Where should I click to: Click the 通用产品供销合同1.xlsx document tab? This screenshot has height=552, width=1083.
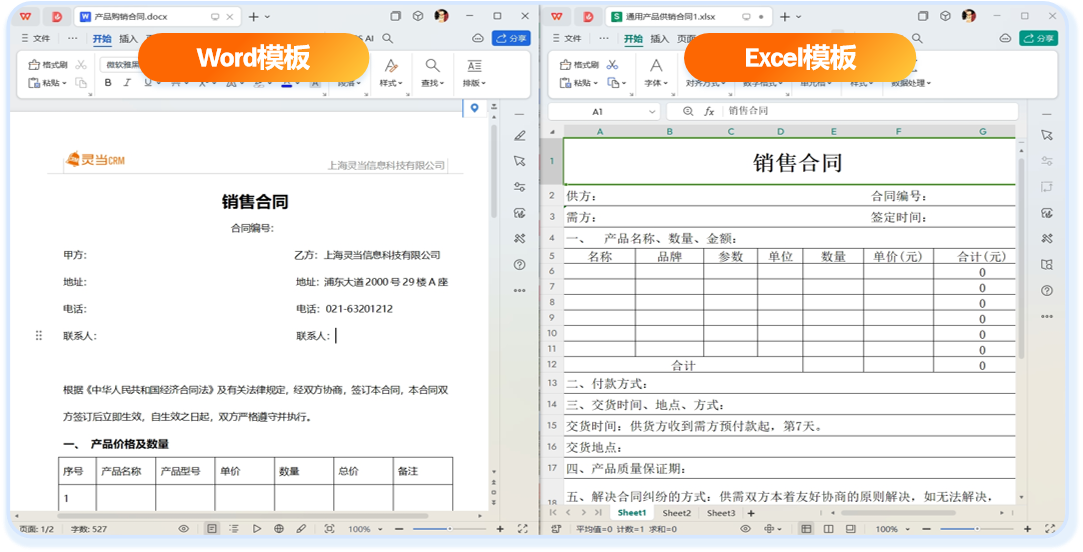coord(687,17)
